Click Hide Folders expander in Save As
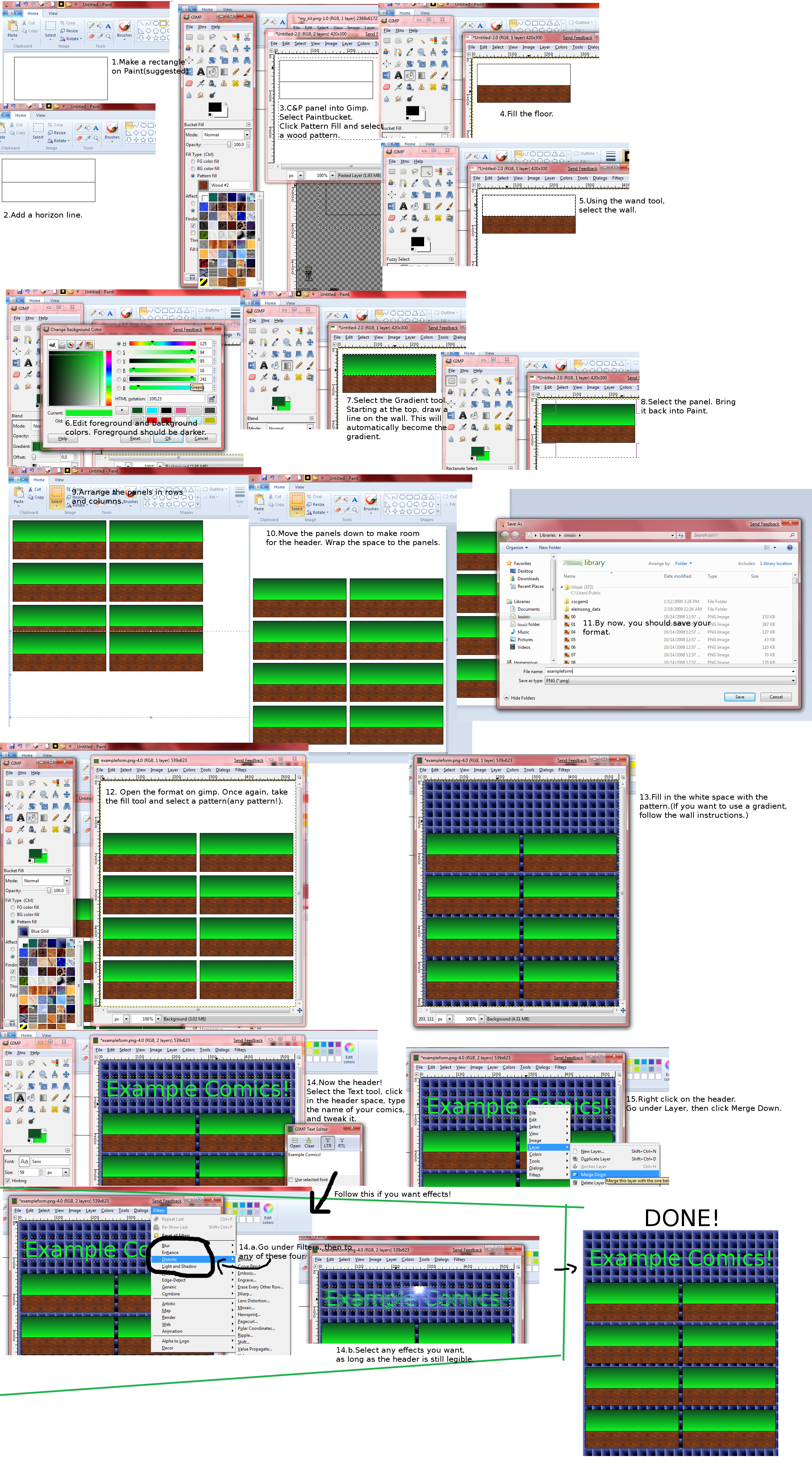The height and width of the screenshot is (1468, 812). (519, 697)
